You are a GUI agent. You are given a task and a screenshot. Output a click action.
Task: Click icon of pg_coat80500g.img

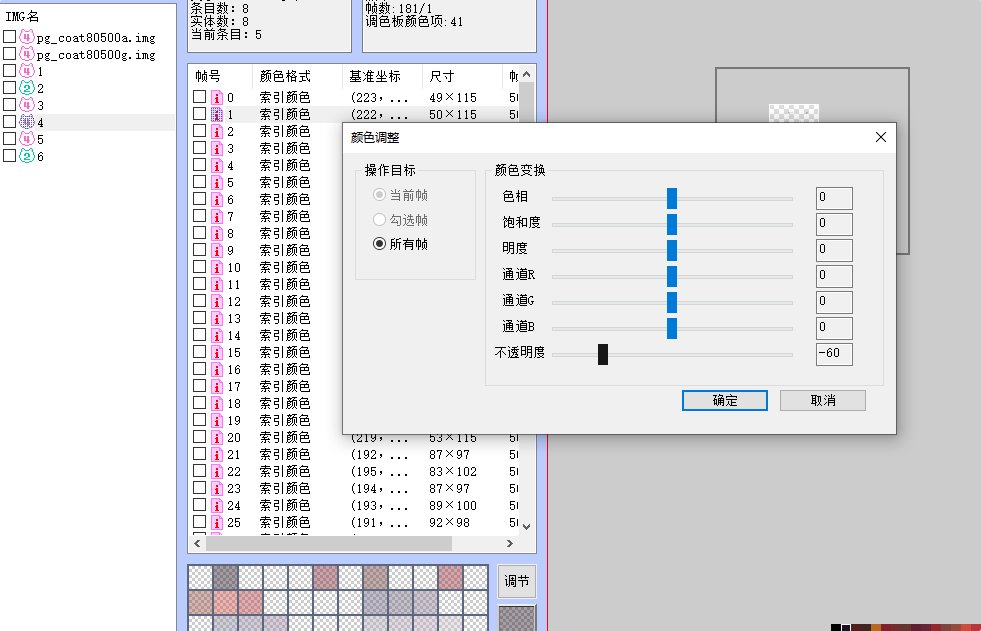26,54
